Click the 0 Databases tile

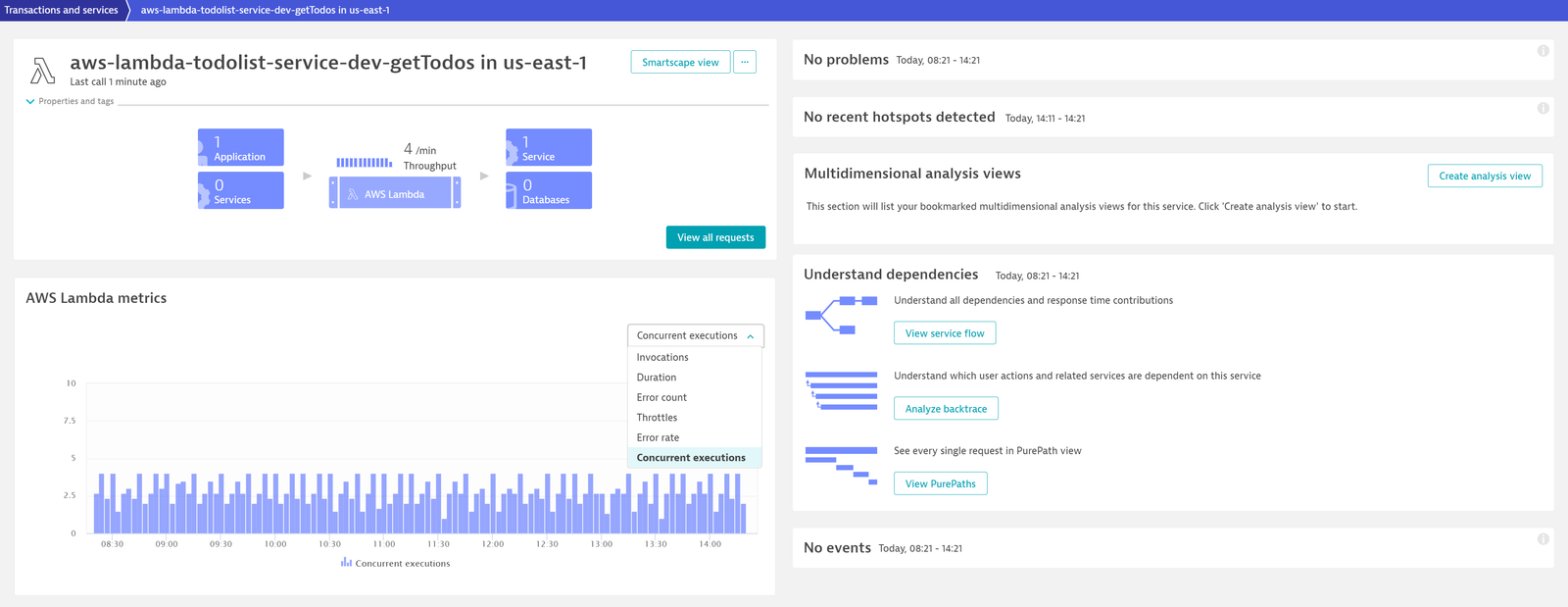[x=549, y=190]
